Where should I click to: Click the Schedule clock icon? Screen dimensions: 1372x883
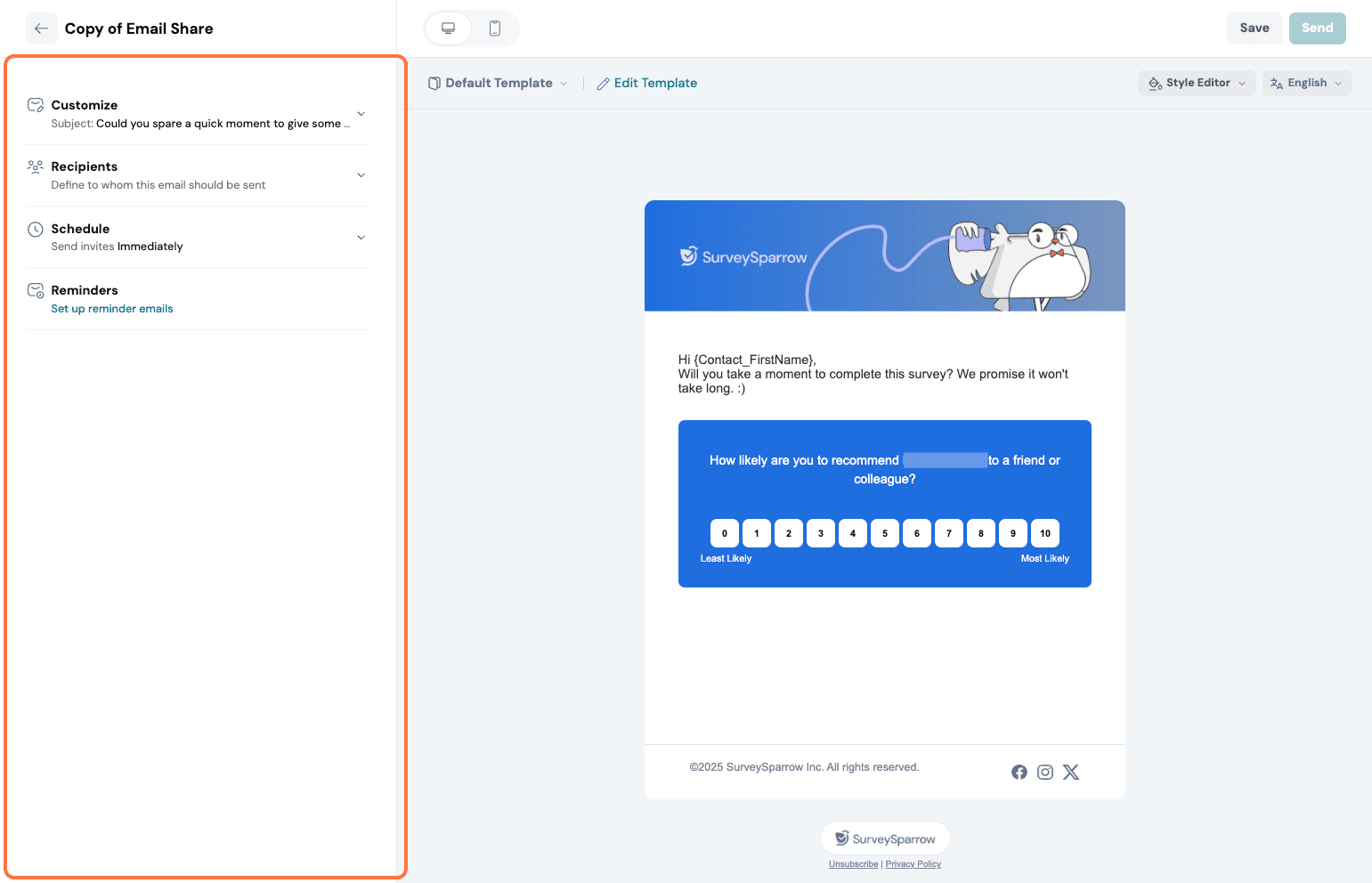(36, 229)
